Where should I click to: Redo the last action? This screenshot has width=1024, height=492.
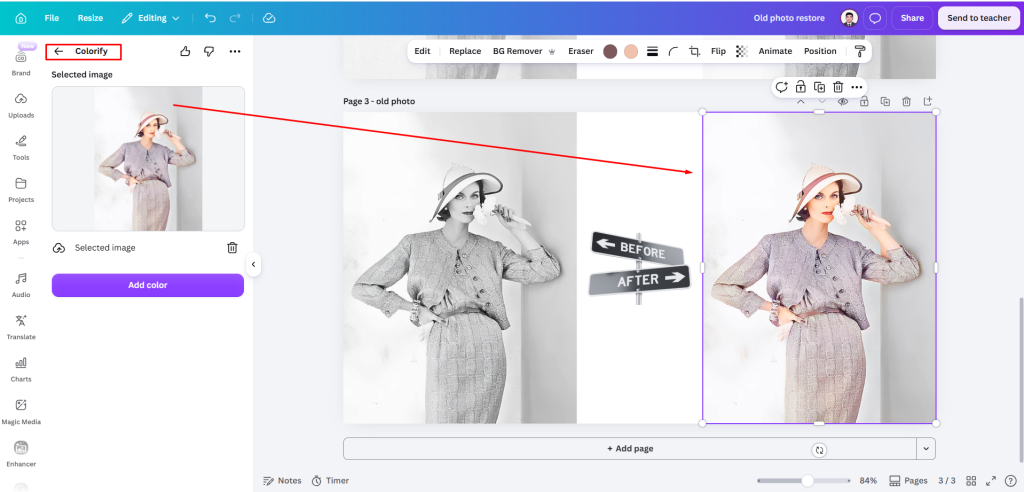click(x=235, y=18)
